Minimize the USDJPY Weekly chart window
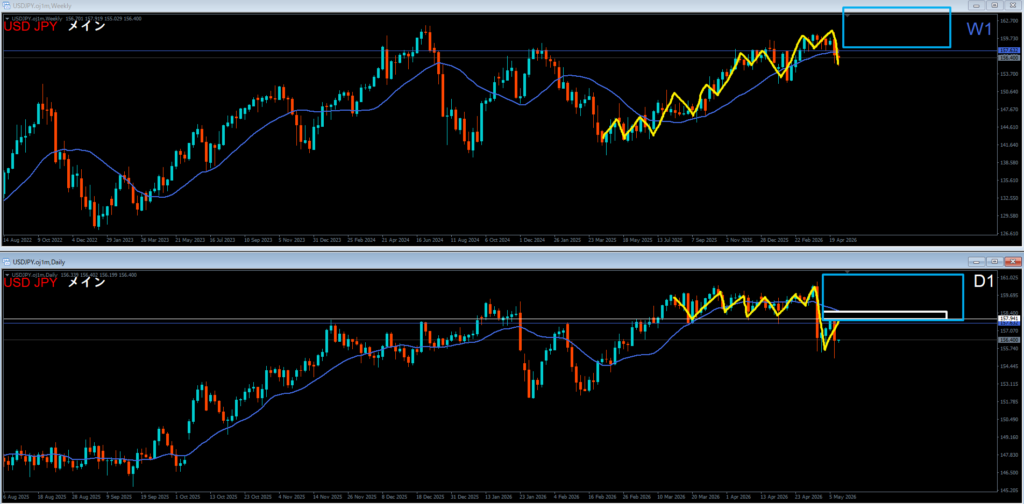The height and width of the screenshot is (504, 1024). [978, 5]
